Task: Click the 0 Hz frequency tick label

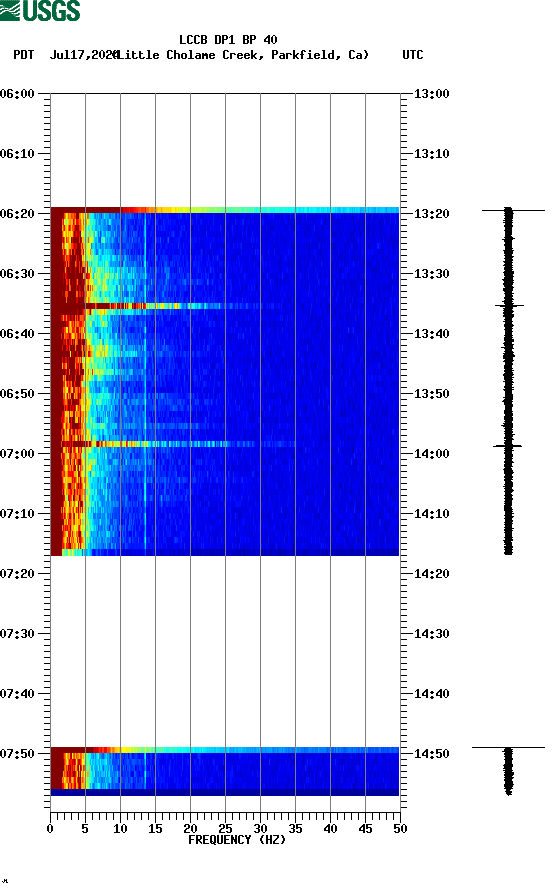Action: click(x=50, y=828)
